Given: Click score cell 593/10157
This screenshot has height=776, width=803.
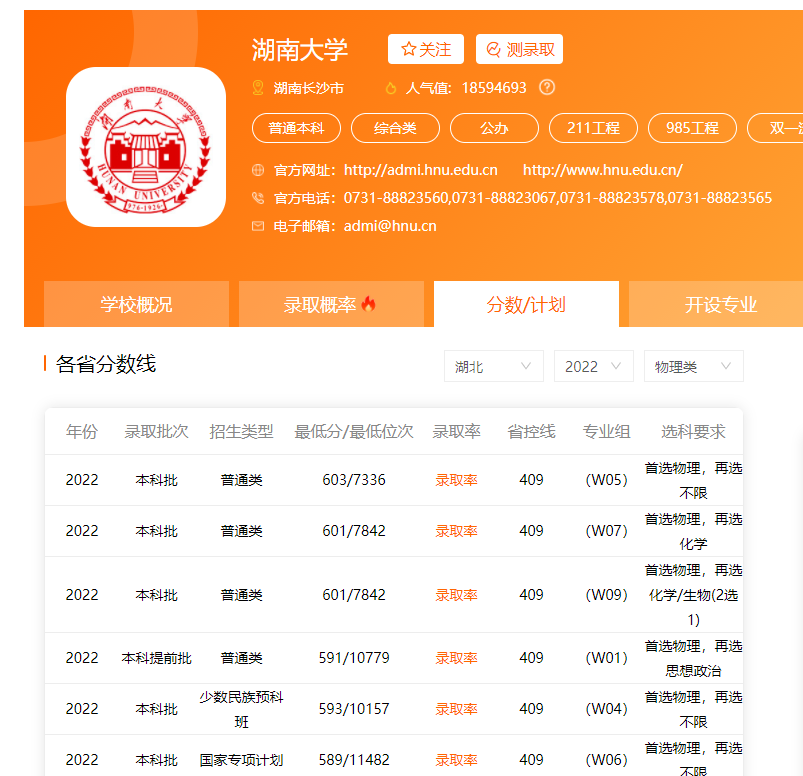Looking at the screenshot, I should (354, 709).
